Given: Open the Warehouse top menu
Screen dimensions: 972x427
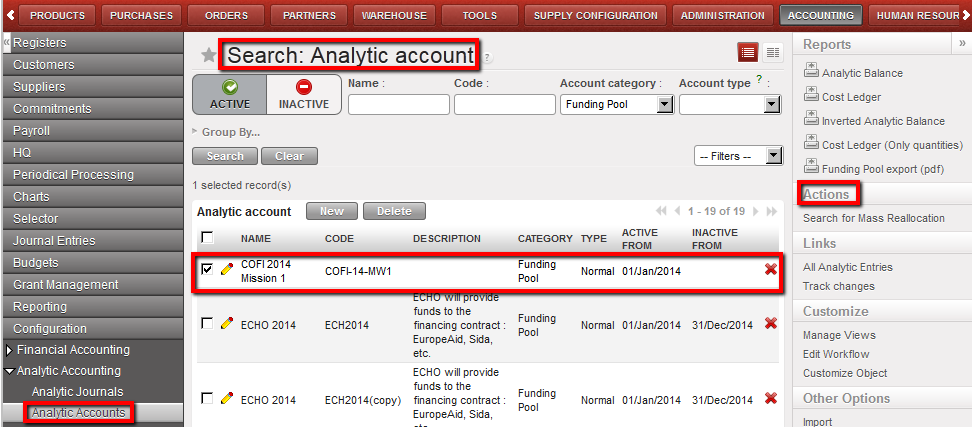Looking at the screenshot, I should [x=396, y=15].
